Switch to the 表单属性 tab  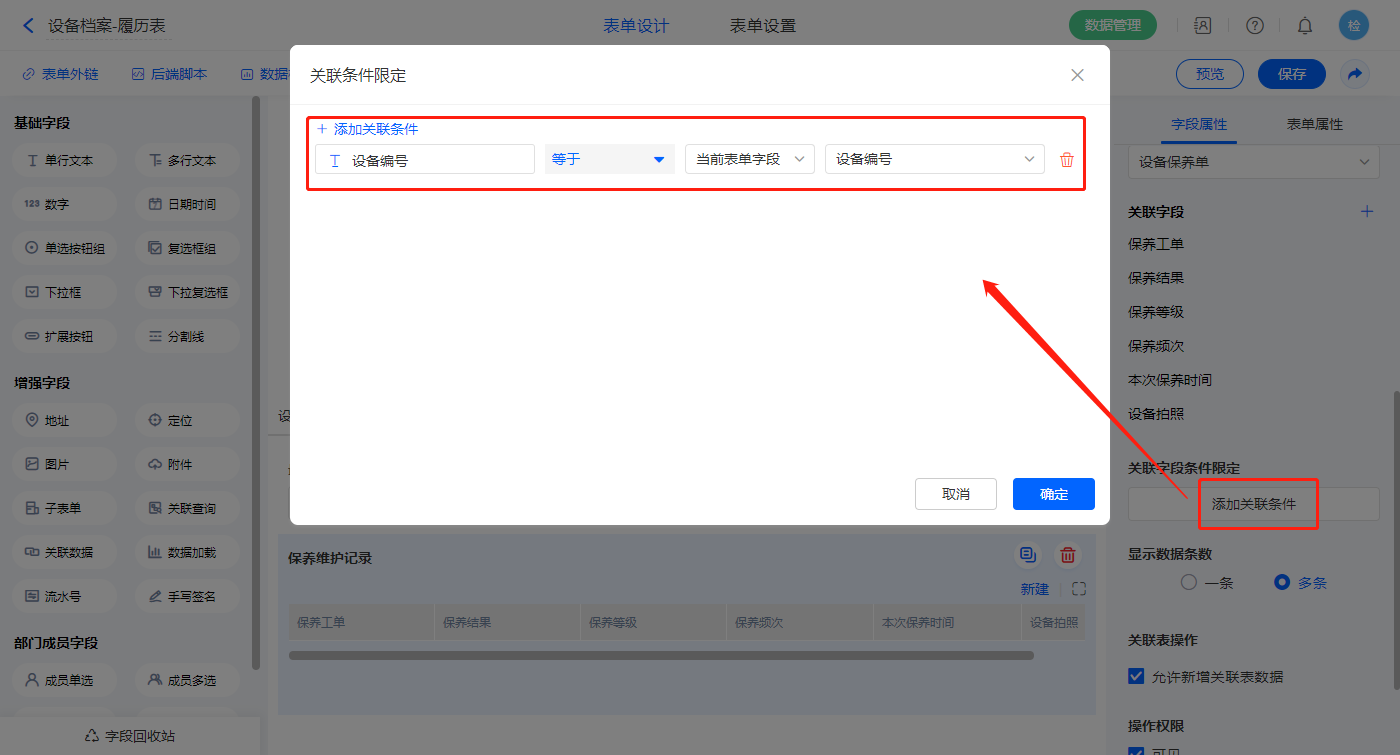coord(1314,124)
